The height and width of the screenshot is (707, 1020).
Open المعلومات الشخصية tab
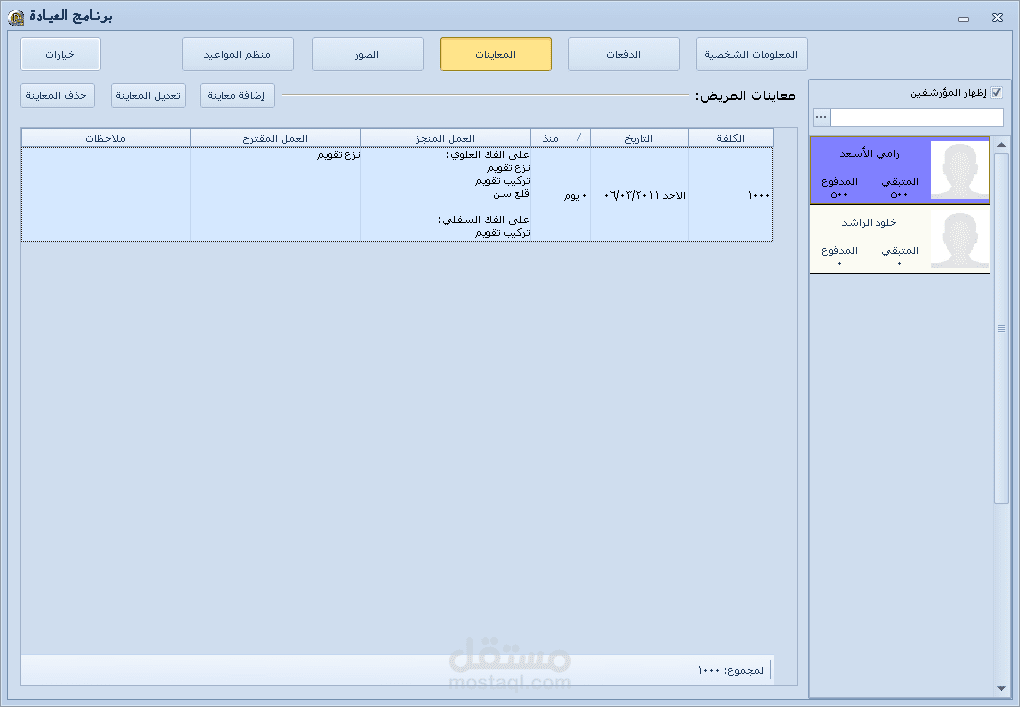tap(751, 54)
